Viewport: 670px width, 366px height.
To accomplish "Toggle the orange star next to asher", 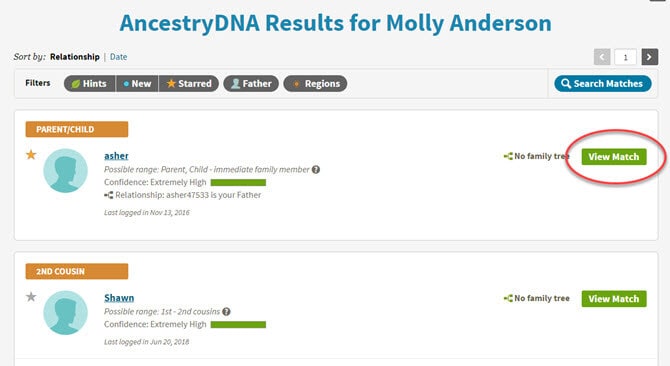I will click(x=31, y=155).
